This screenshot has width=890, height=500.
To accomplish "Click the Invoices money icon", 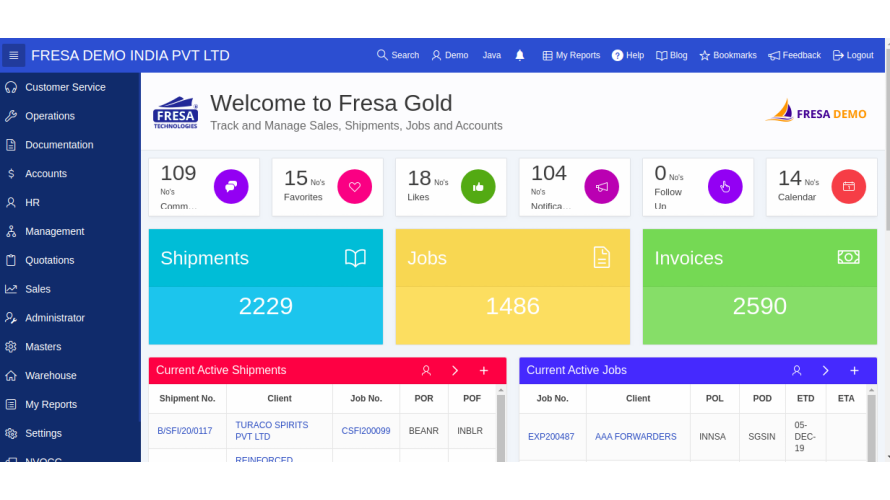I will [849, 257].
